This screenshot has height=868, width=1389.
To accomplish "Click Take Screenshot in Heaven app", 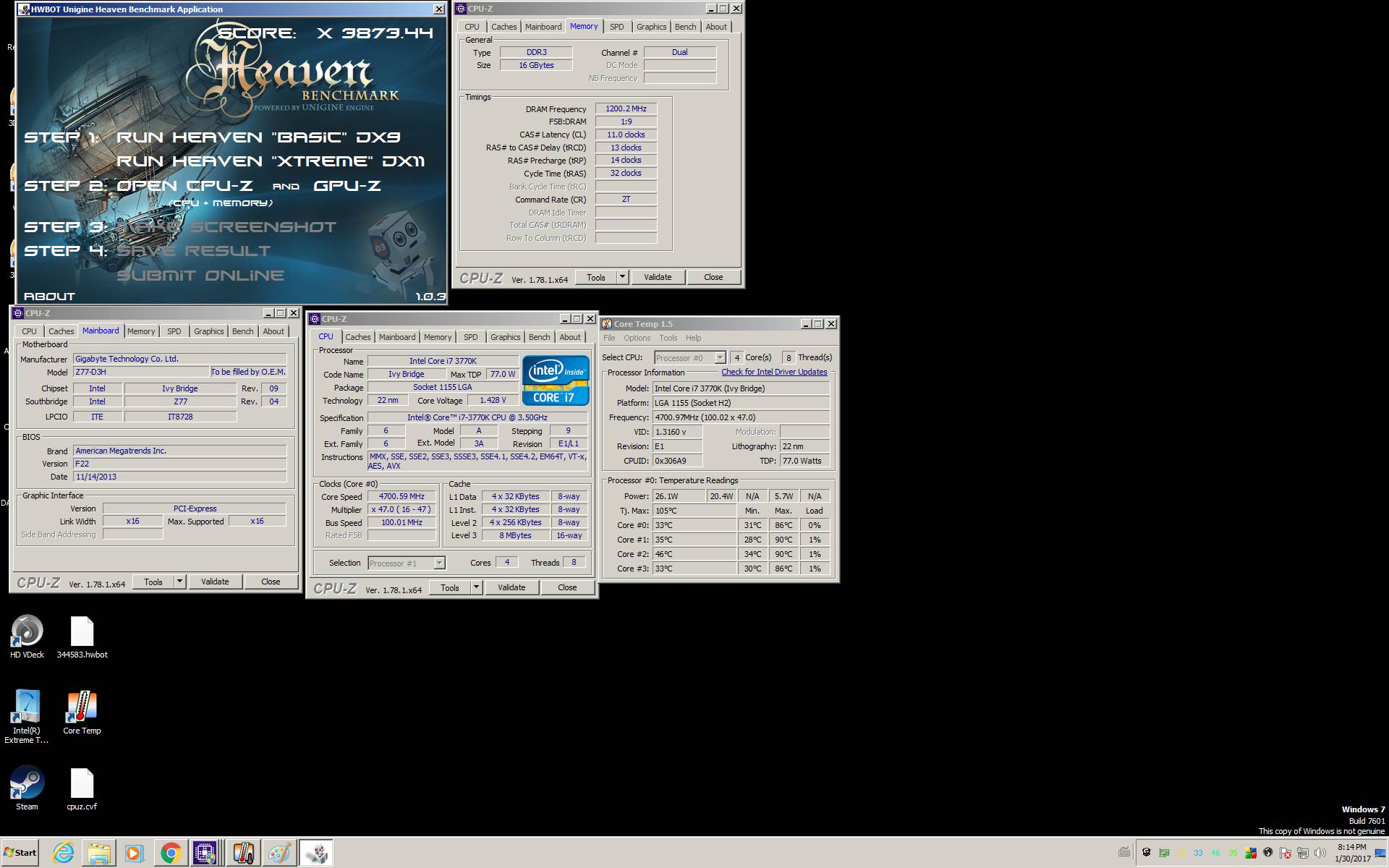I will click(x=226, y=226).
